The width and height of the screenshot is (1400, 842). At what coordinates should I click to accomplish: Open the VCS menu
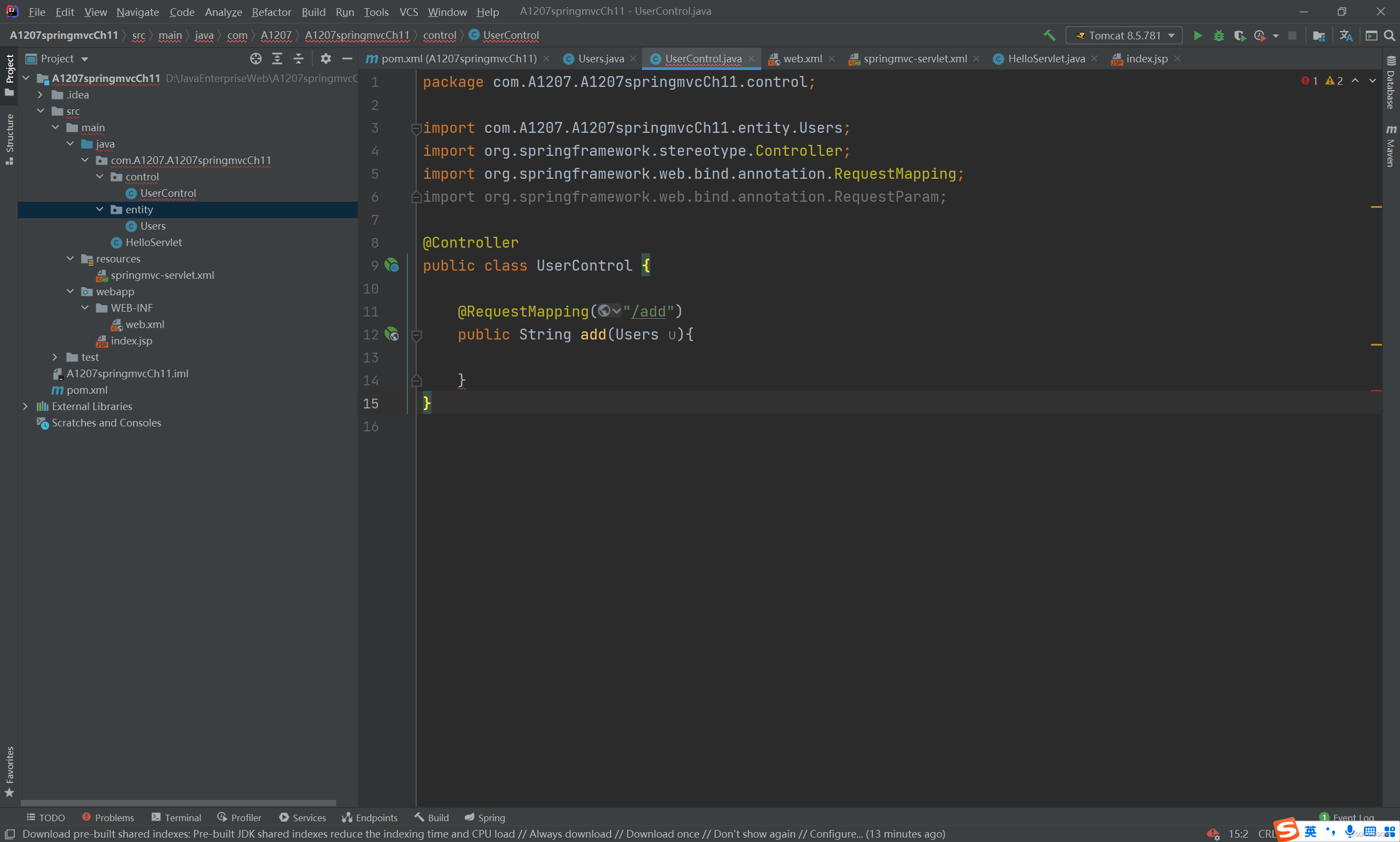pos(409,11)
